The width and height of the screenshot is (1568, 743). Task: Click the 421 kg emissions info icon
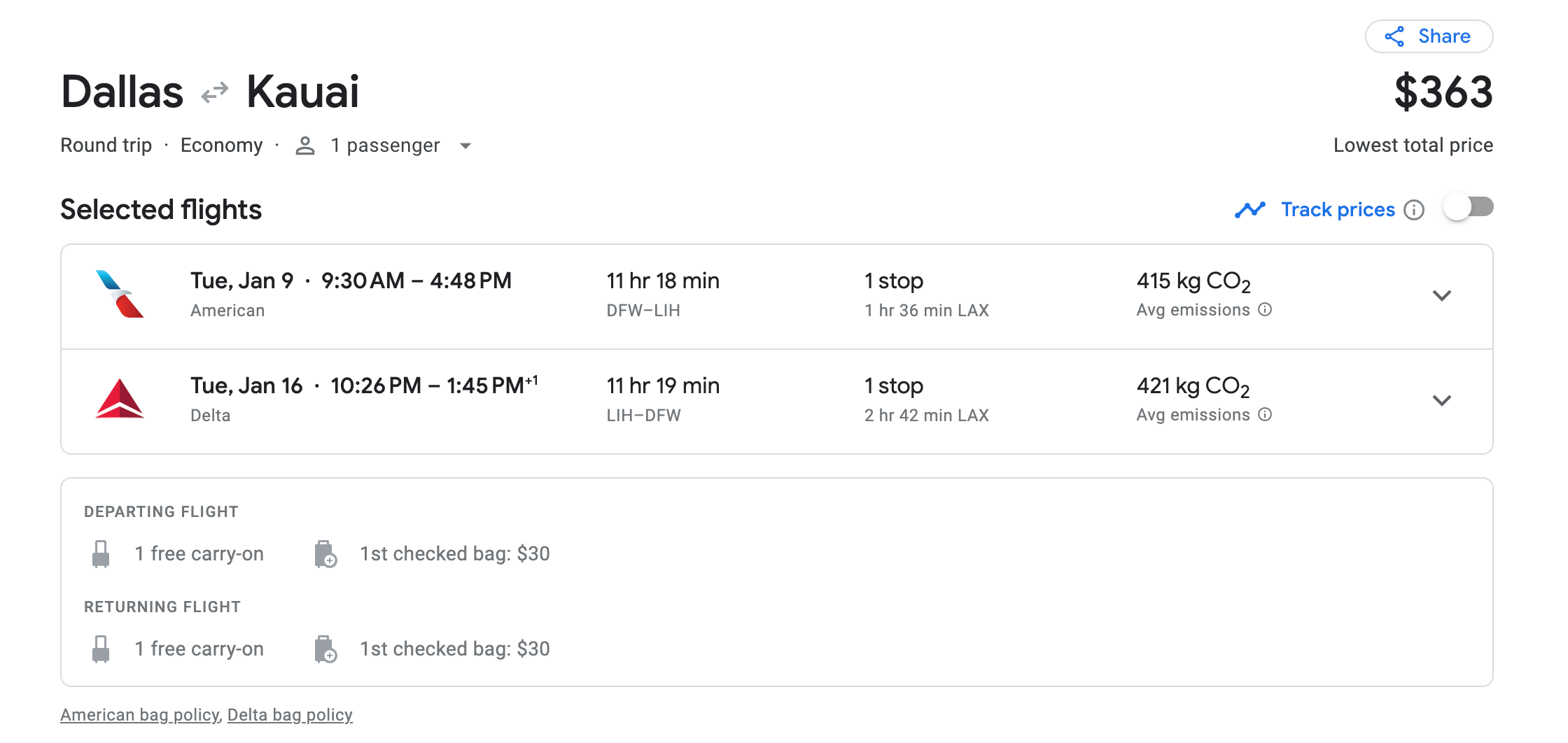[1265, 414]
